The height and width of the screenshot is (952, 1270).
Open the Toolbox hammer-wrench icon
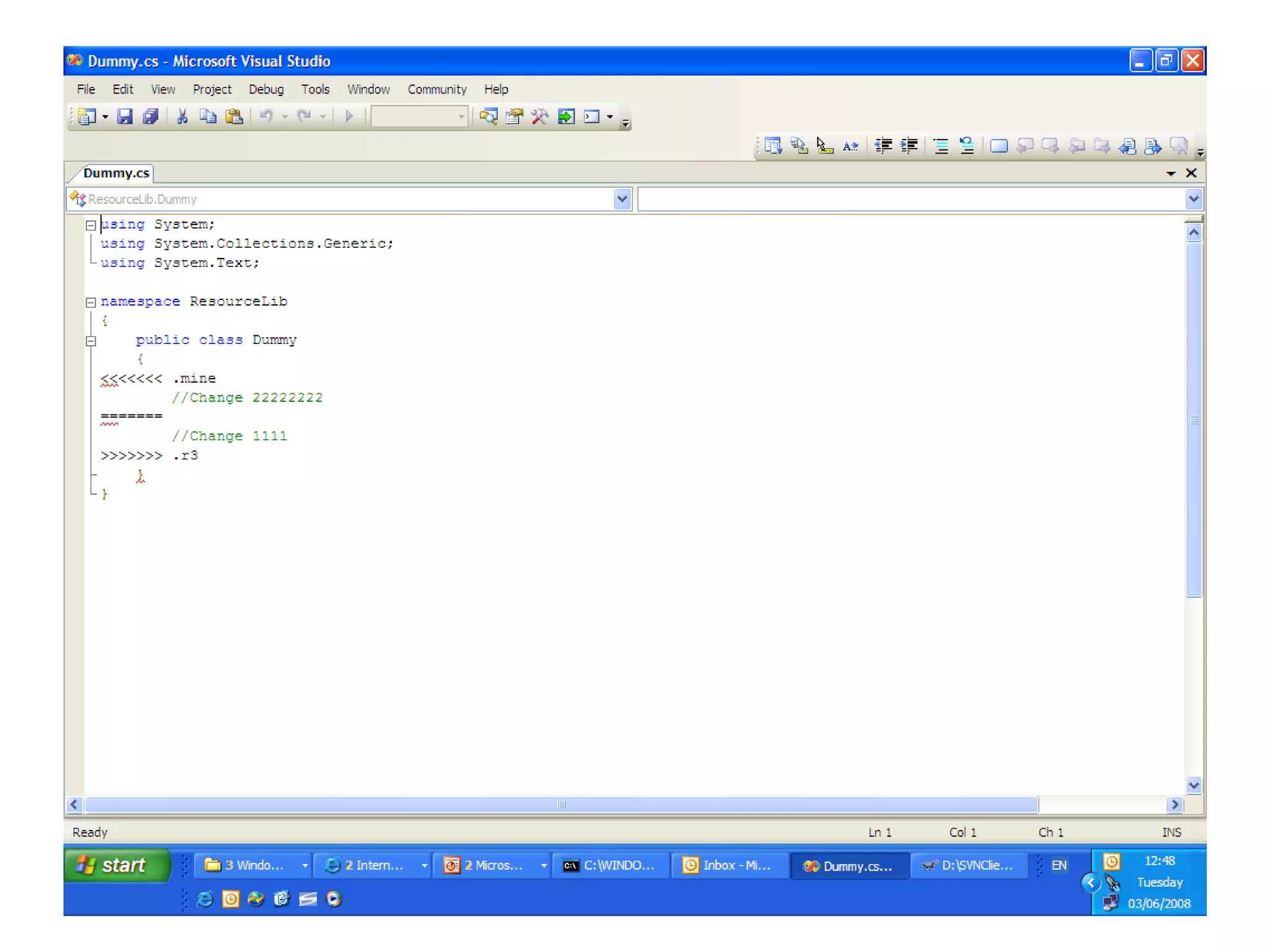[540, 117]
